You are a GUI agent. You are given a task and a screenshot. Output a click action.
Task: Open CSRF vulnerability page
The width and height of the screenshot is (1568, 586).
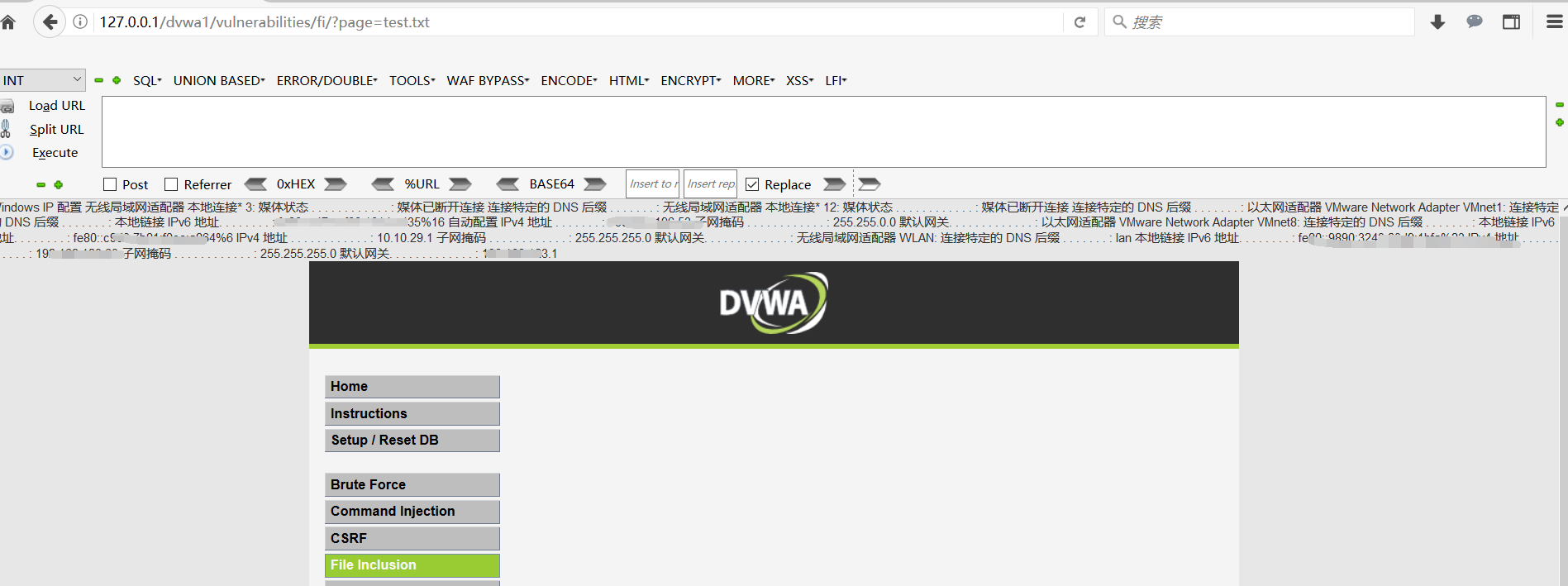point(412,538)
